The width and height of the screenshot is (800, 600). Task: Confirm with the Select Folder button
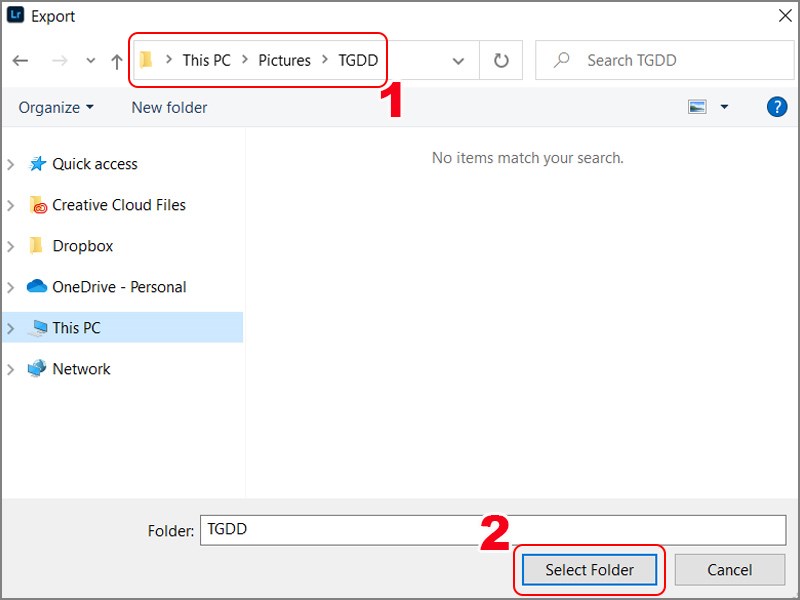[x=589, y=569]
